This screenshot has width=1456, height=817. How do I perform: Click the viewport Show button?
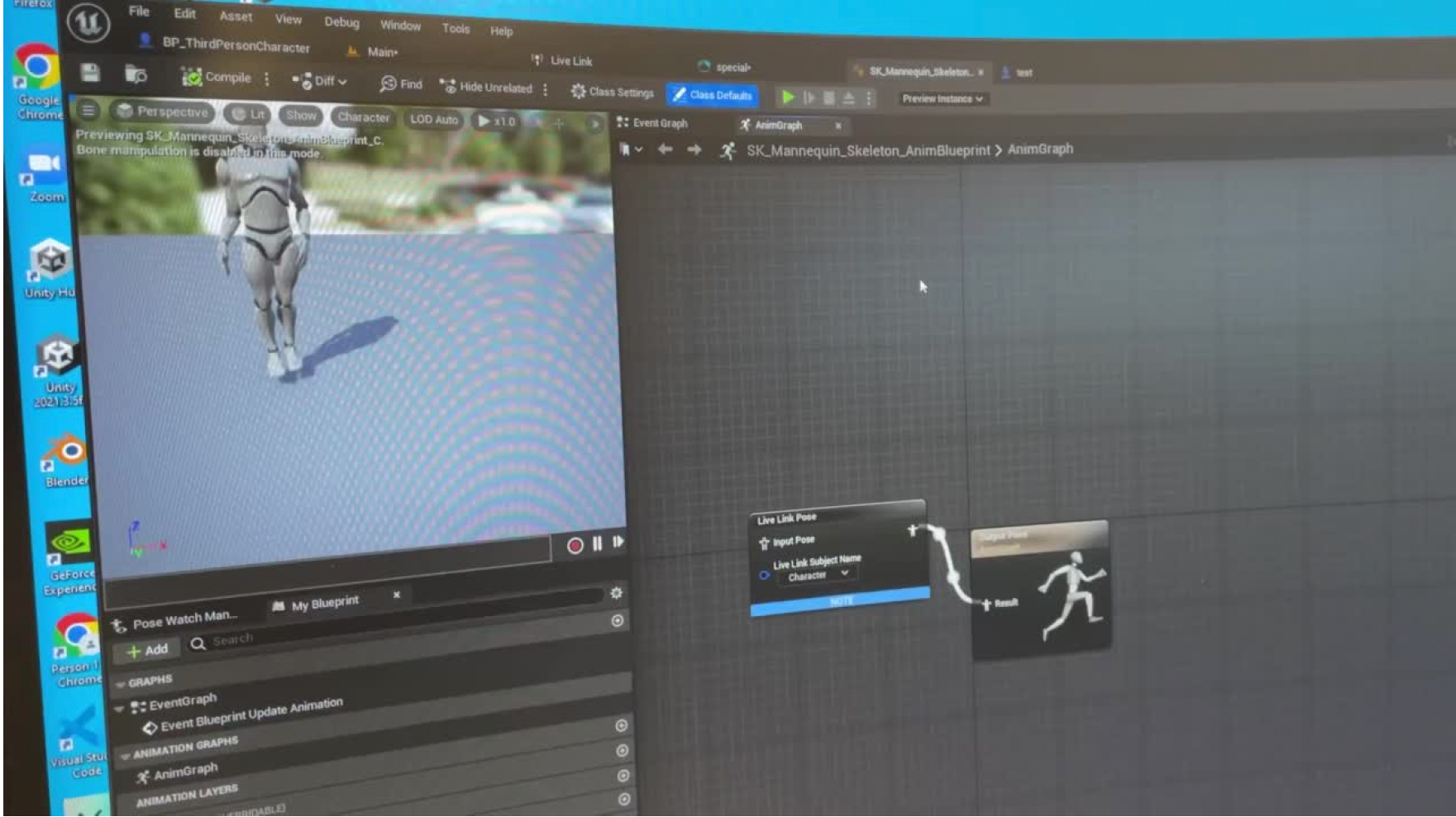(x=301, y=116)
